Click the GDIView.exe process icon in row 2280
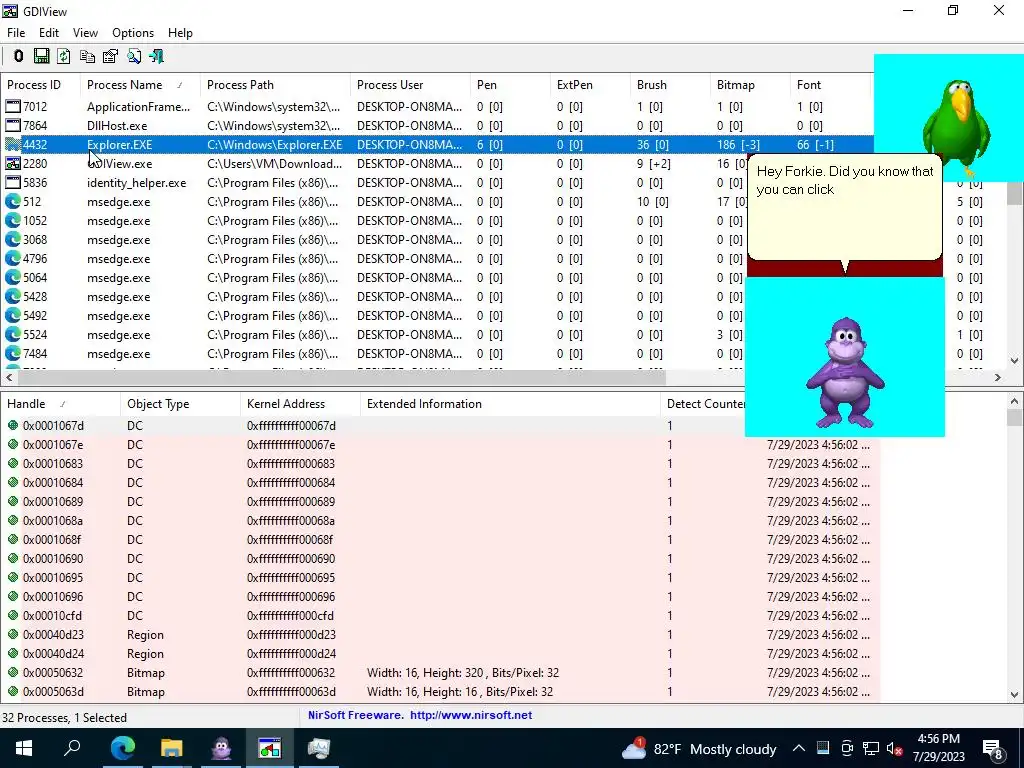This screenshot has width=1024, height=768. (12, 164)
